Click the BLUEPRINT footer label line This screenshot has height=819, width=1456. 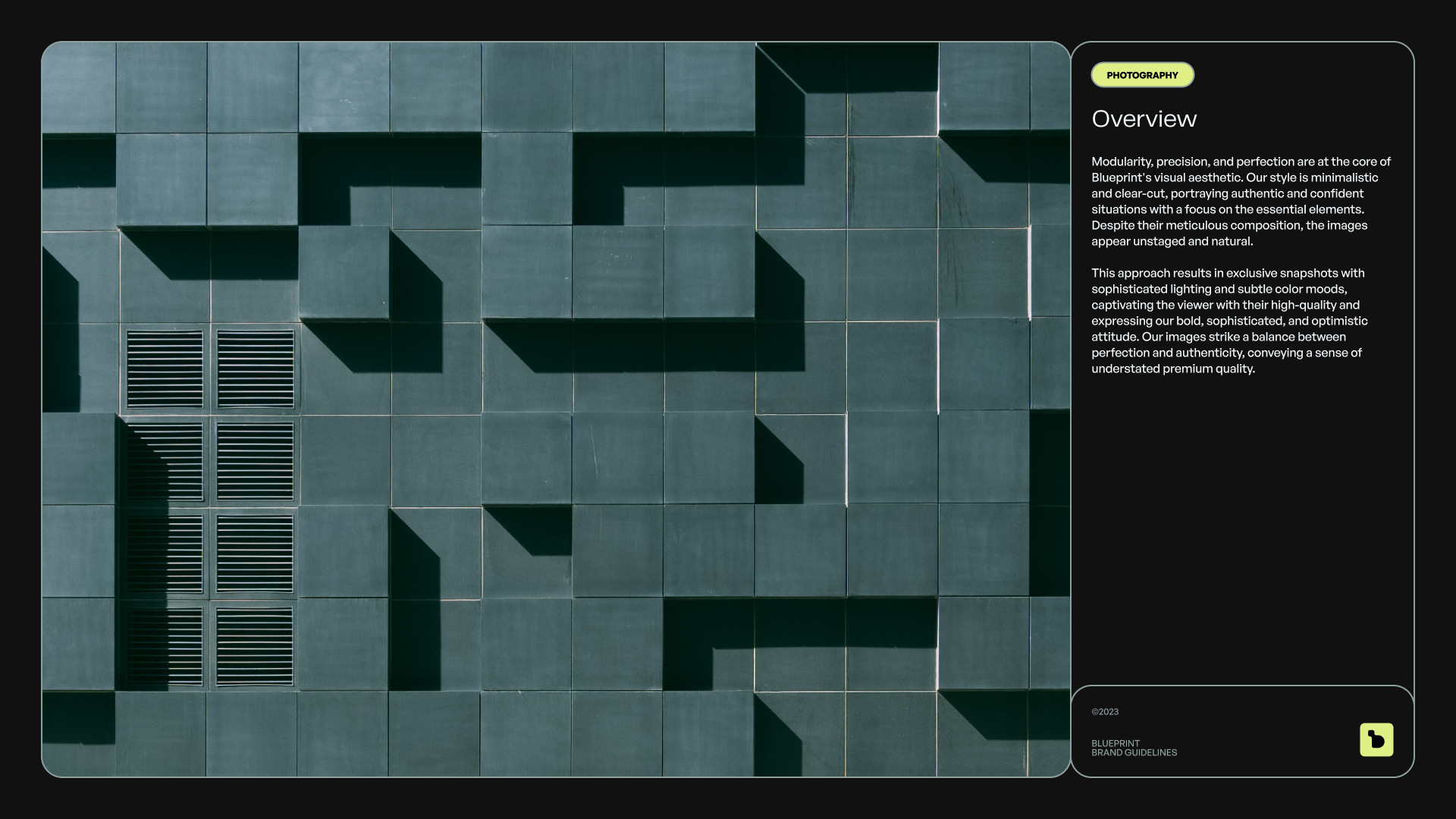(x=1116, y=743)
